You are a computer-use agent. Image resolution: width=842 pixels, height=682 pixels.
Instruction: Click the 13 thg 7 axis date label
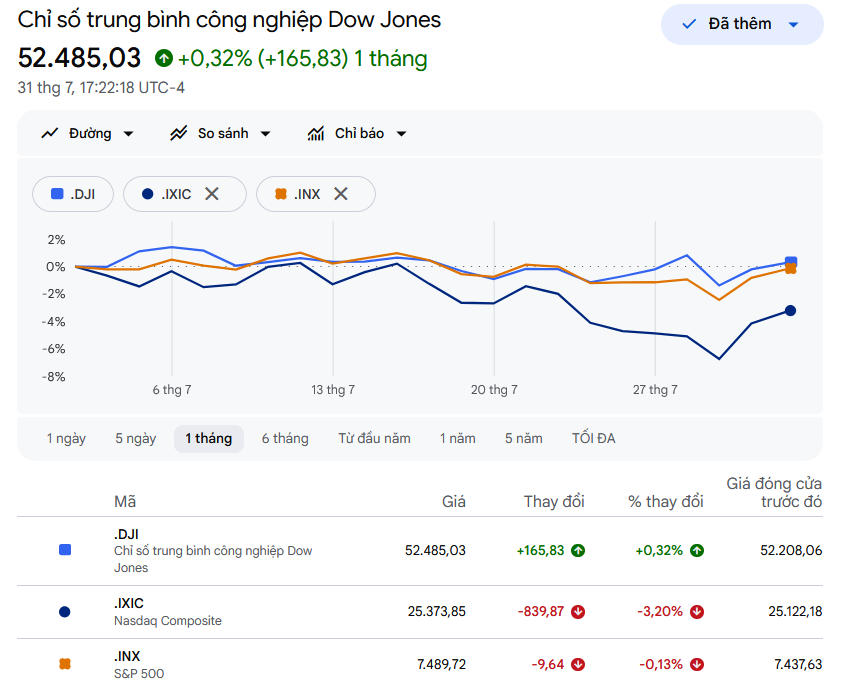point(333,390)
